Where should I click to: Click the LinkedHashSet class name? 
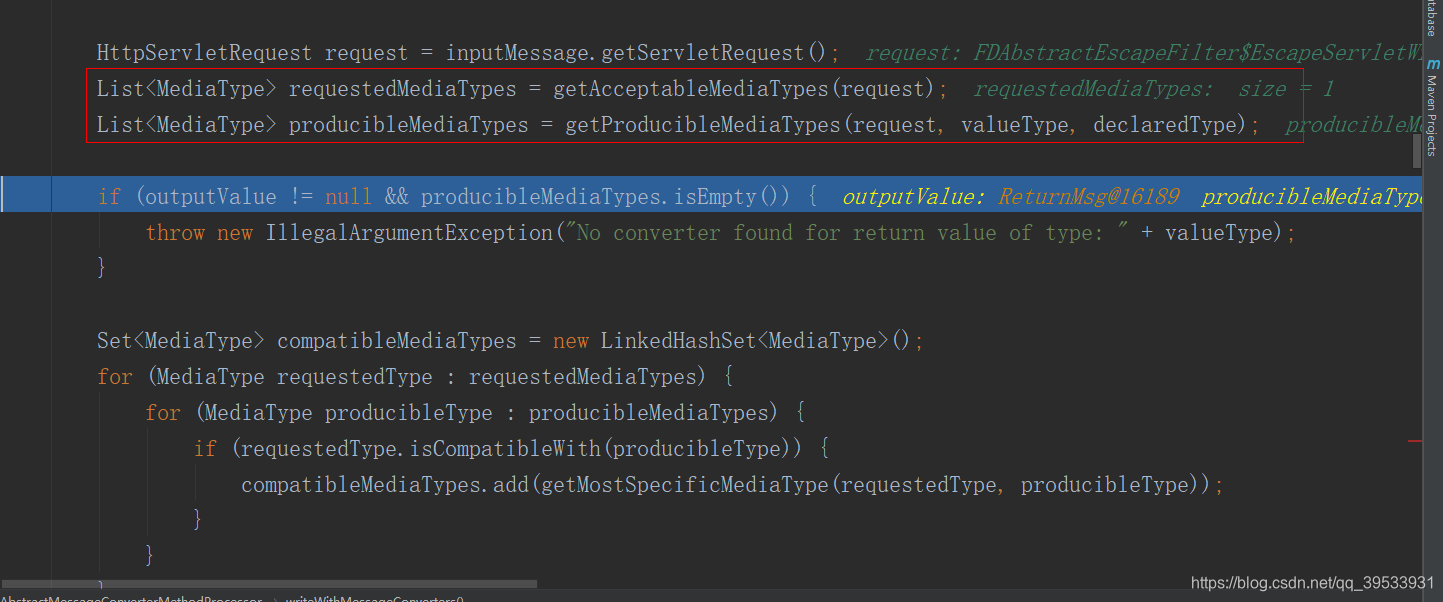point(678,341)
